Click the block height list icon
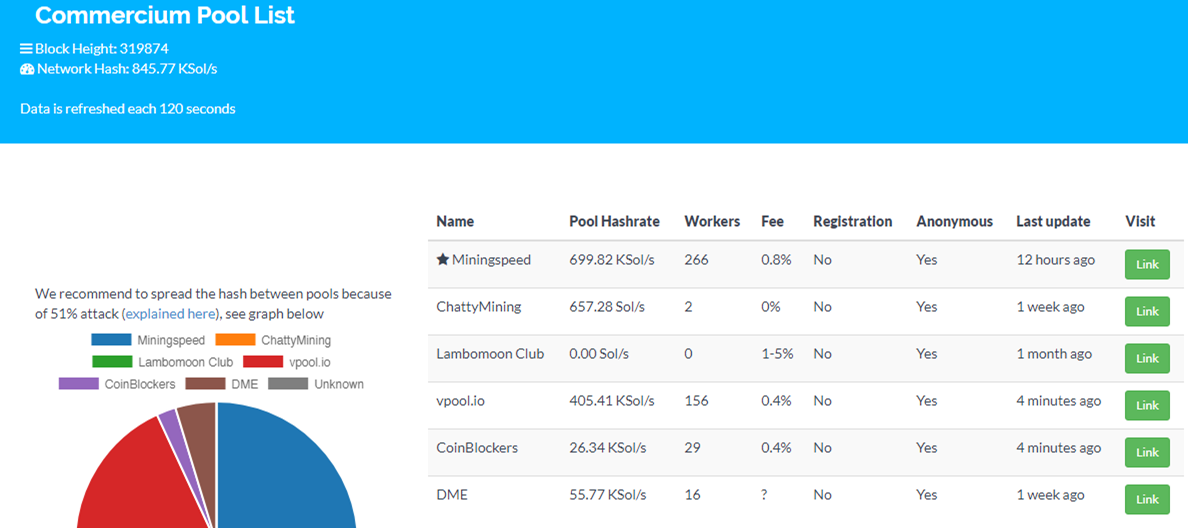 click(x=27, y=49)
